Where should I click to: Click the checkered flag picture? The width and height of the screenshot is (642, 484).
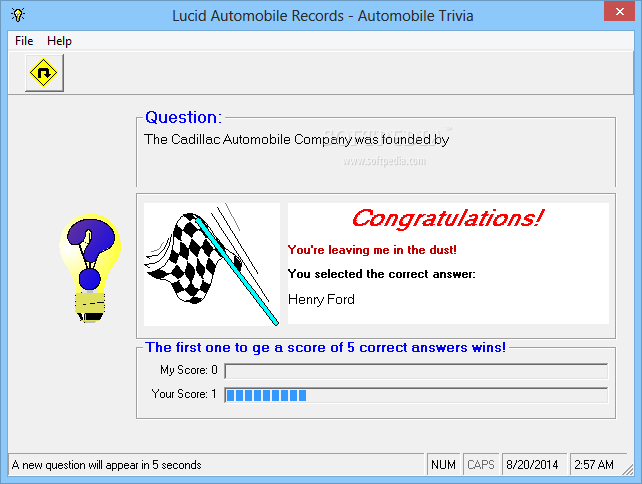click(212, 264)
